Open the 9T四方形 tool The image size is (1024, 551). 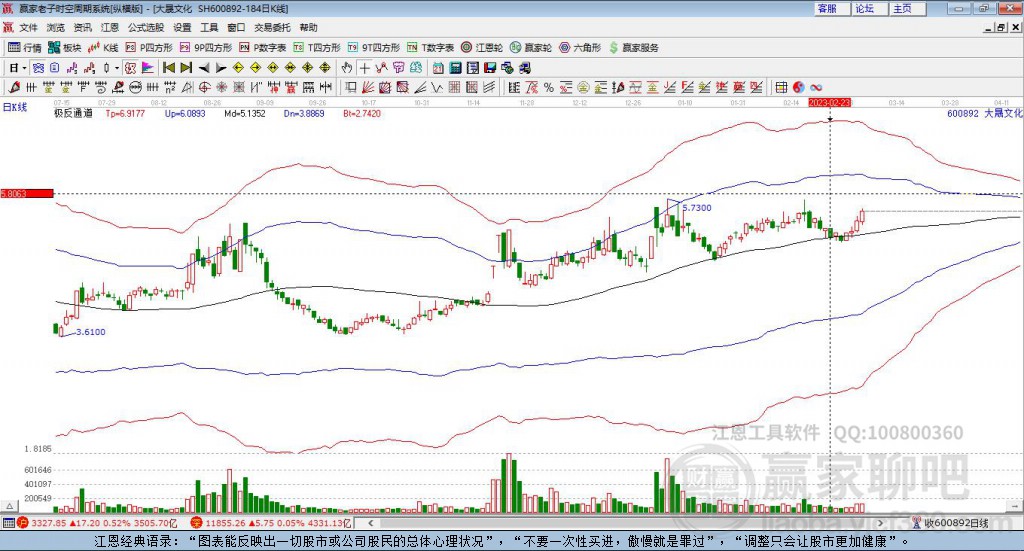click(374, 48)
